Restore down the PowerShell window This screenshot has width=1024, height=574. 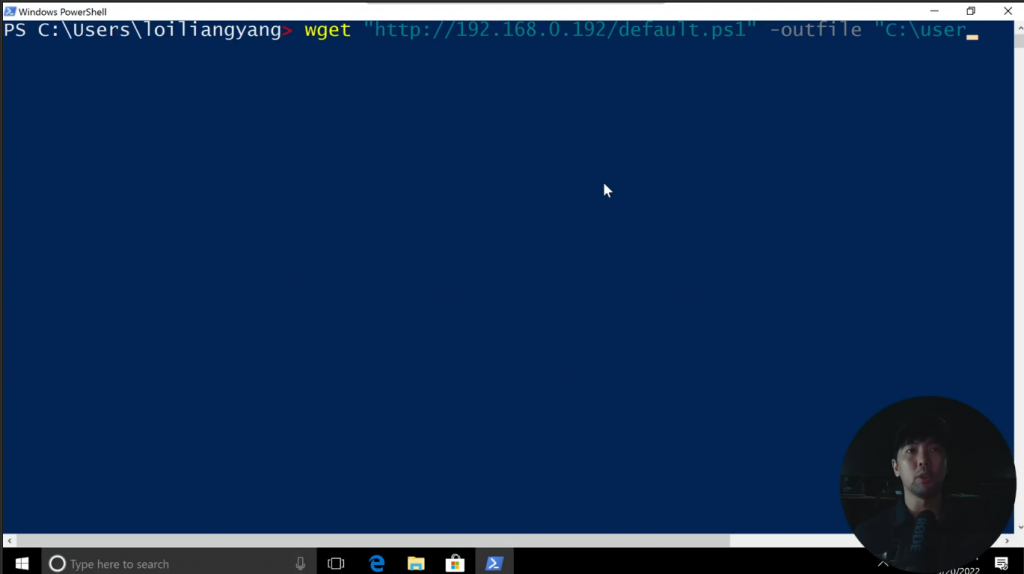coord(970,11)
